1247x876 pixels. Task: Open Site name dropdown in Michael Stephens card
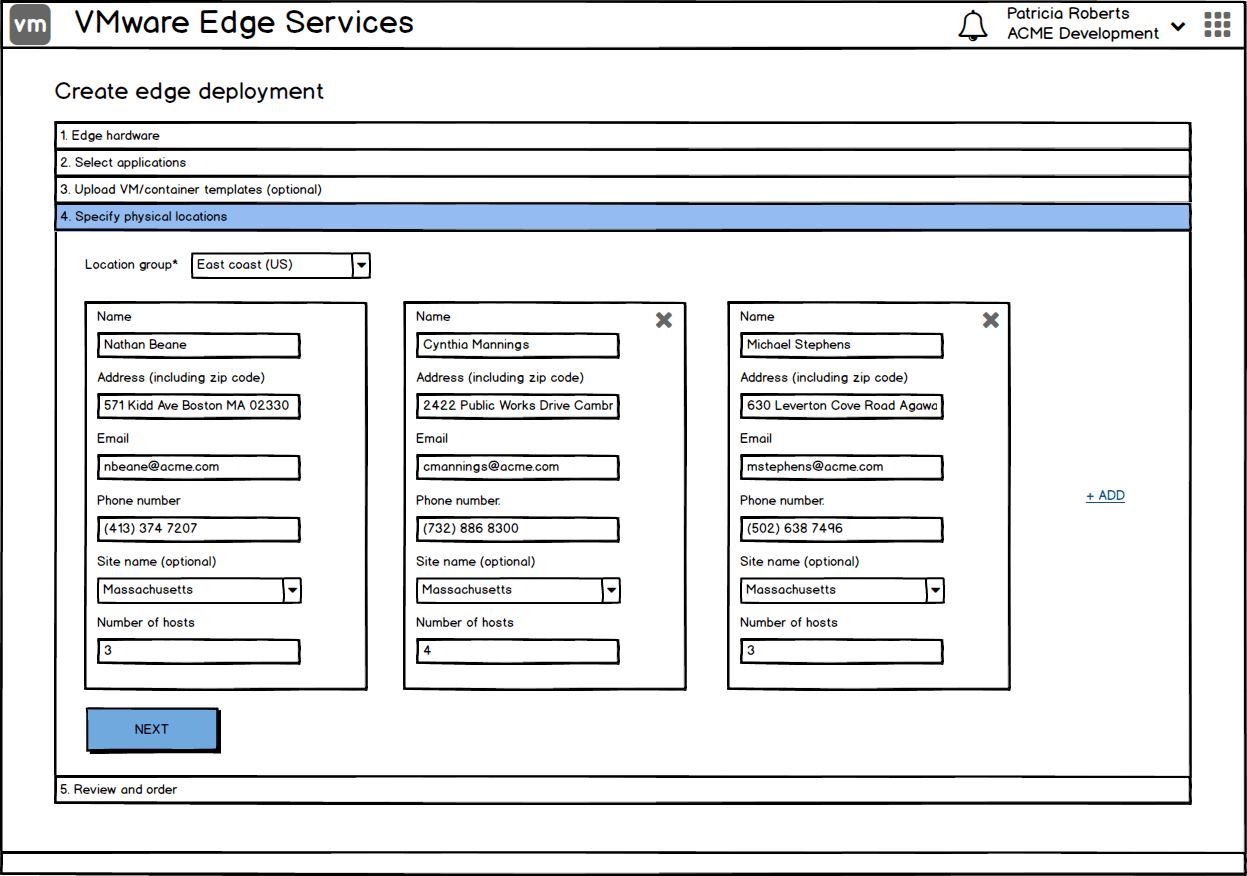click(x=842, y=590)
